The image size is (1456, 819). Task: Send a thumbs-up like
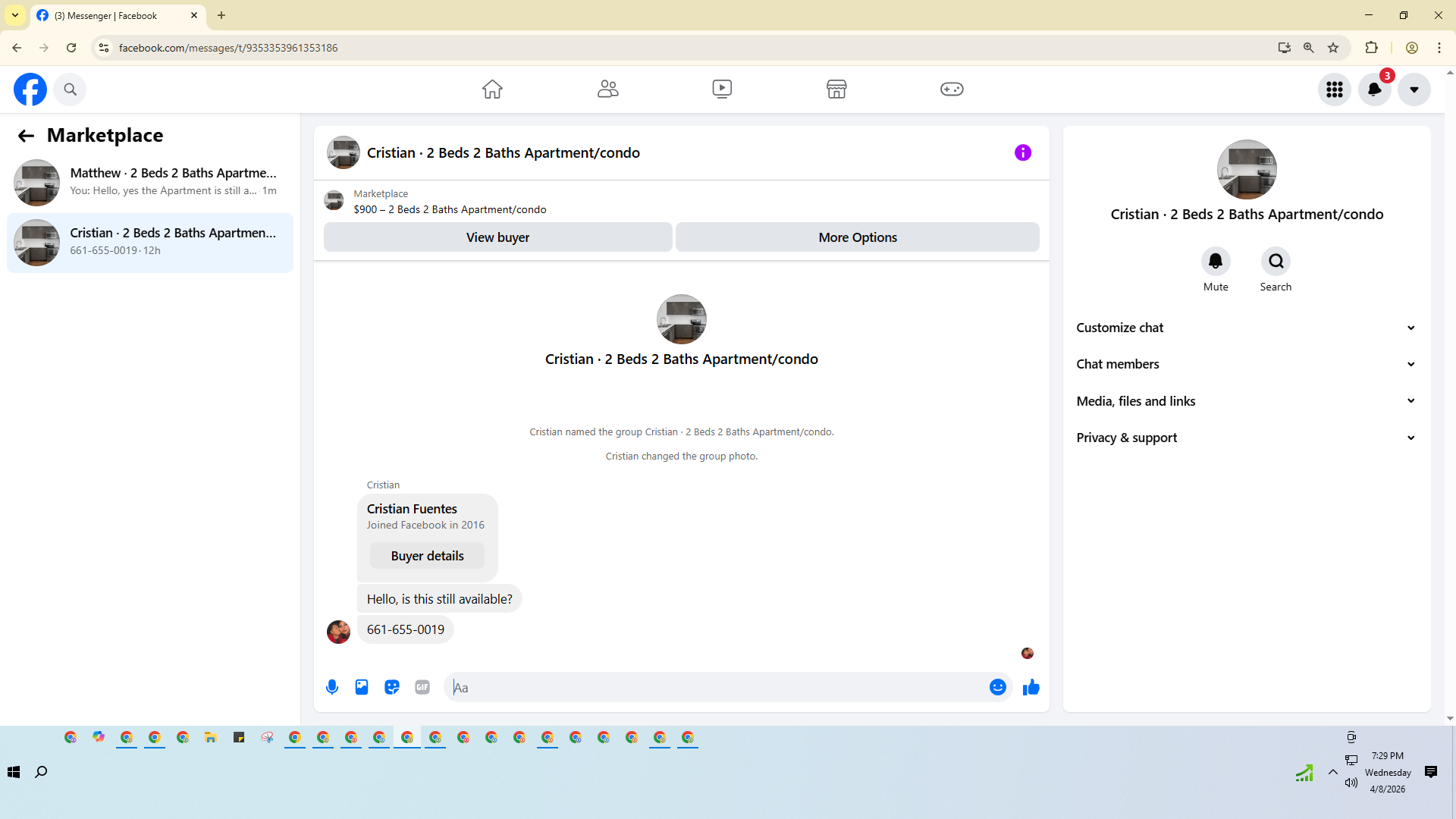tap(1031, 687)
